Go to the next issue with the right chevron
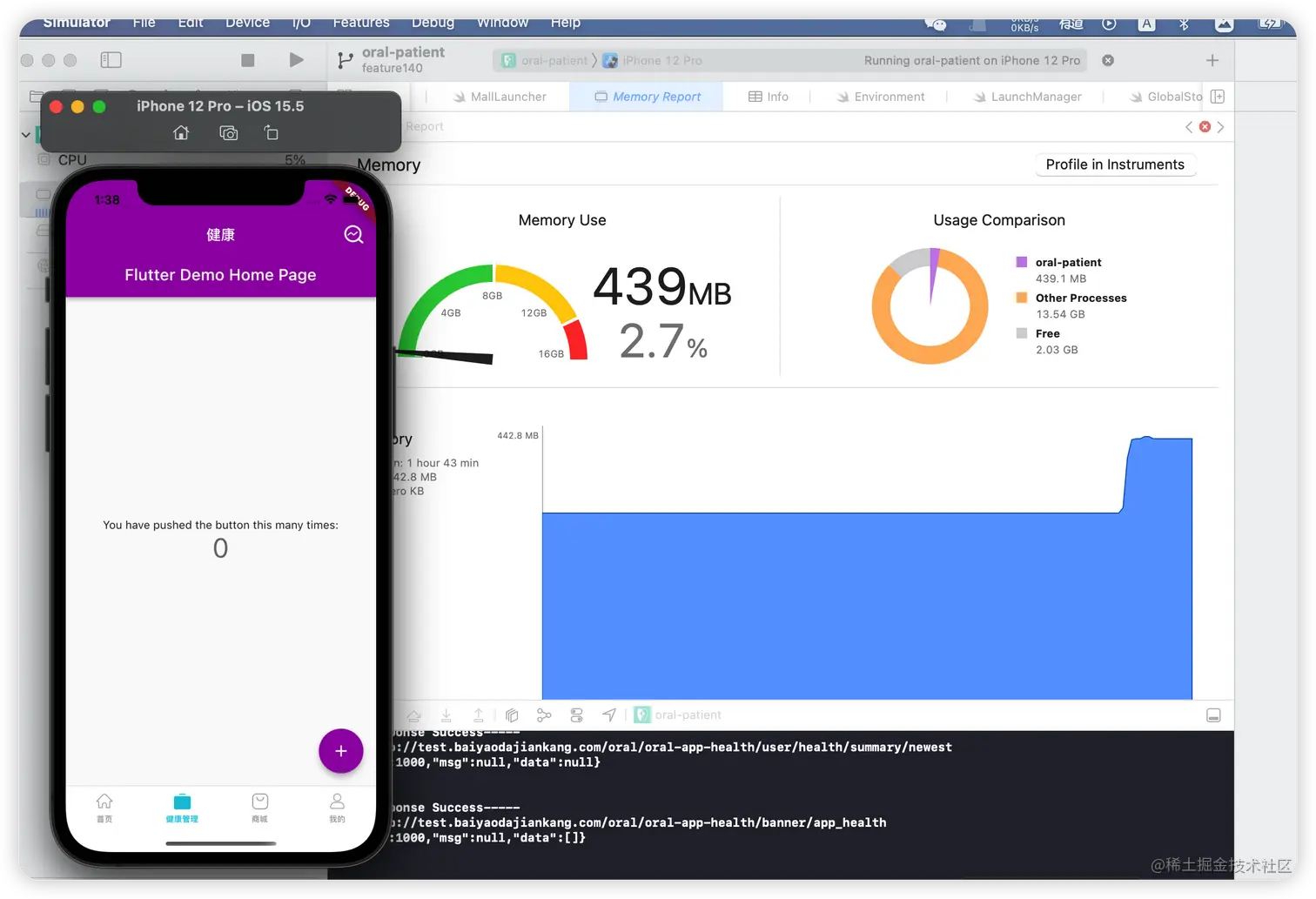The height and width of the screenshot is (899, 1316). tap(1220, 127)
